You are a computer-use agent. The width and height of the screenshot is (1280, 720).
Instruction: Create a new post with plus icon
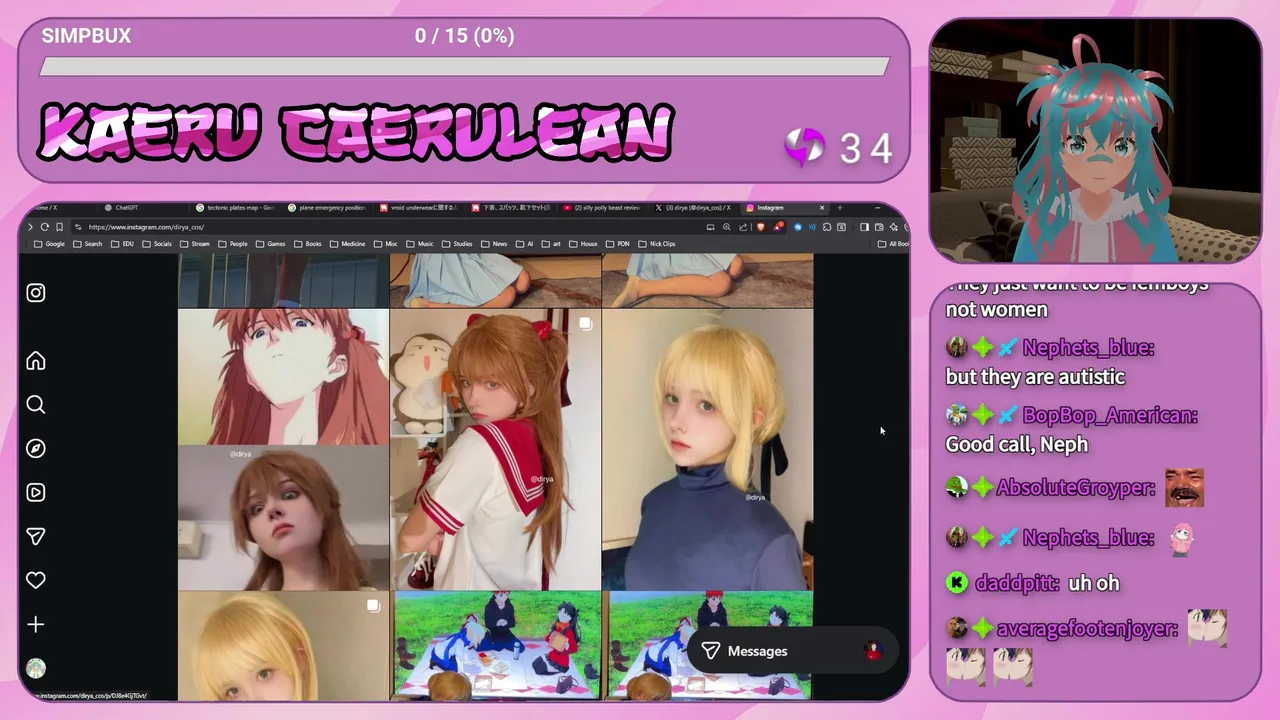pos(36,624)
